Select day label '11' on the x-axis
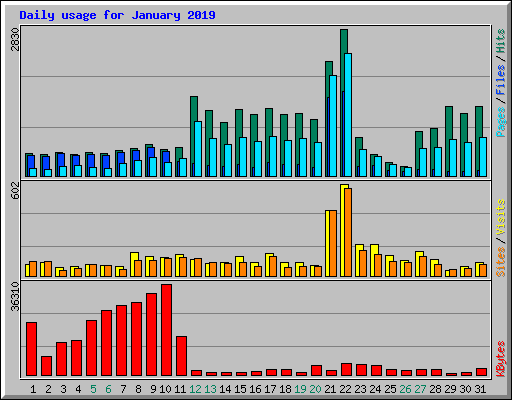The image size is (512, 400). point(180,389)
